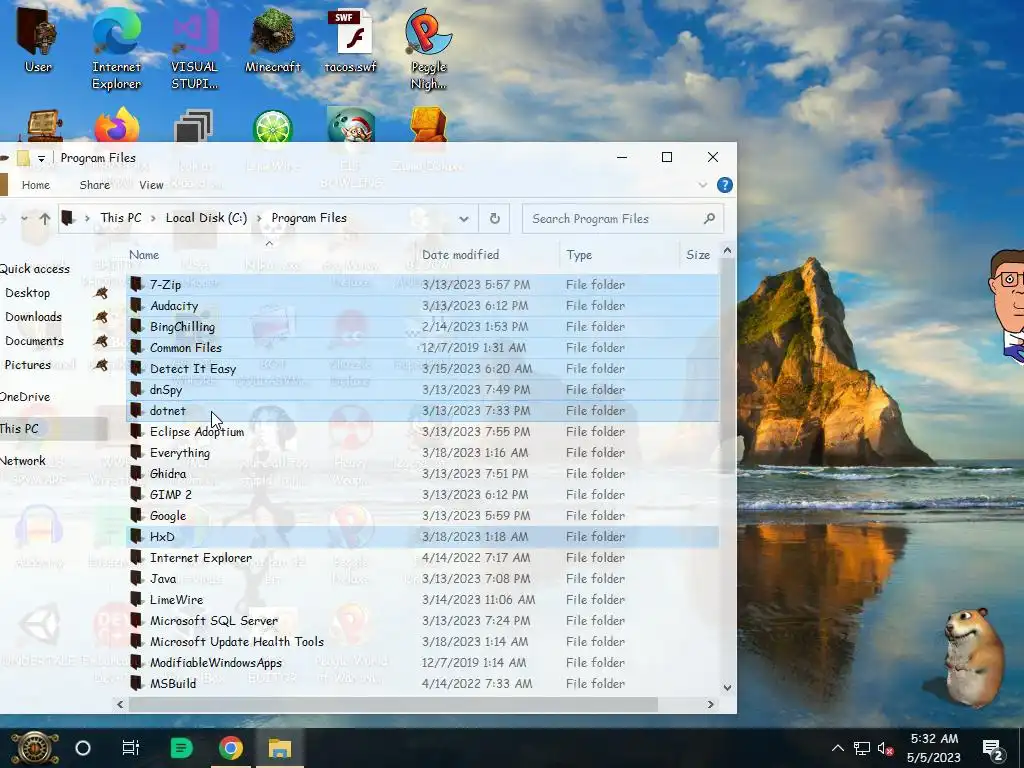Select the Elf Bowling Santa icon on desktop
This screenshot has height=768, width=1024.
[351, 125]
